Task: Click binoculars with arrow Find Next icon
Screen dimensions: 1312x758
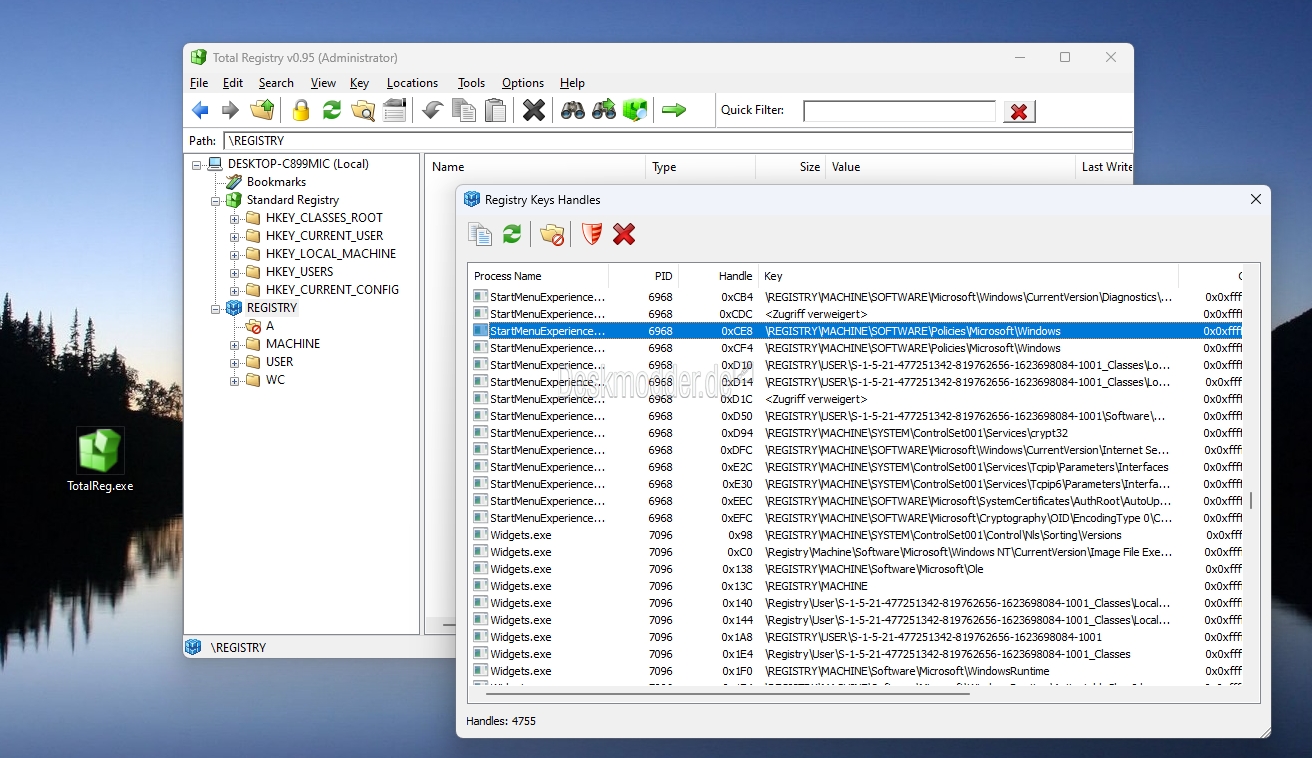Action: tap(604, 110)
